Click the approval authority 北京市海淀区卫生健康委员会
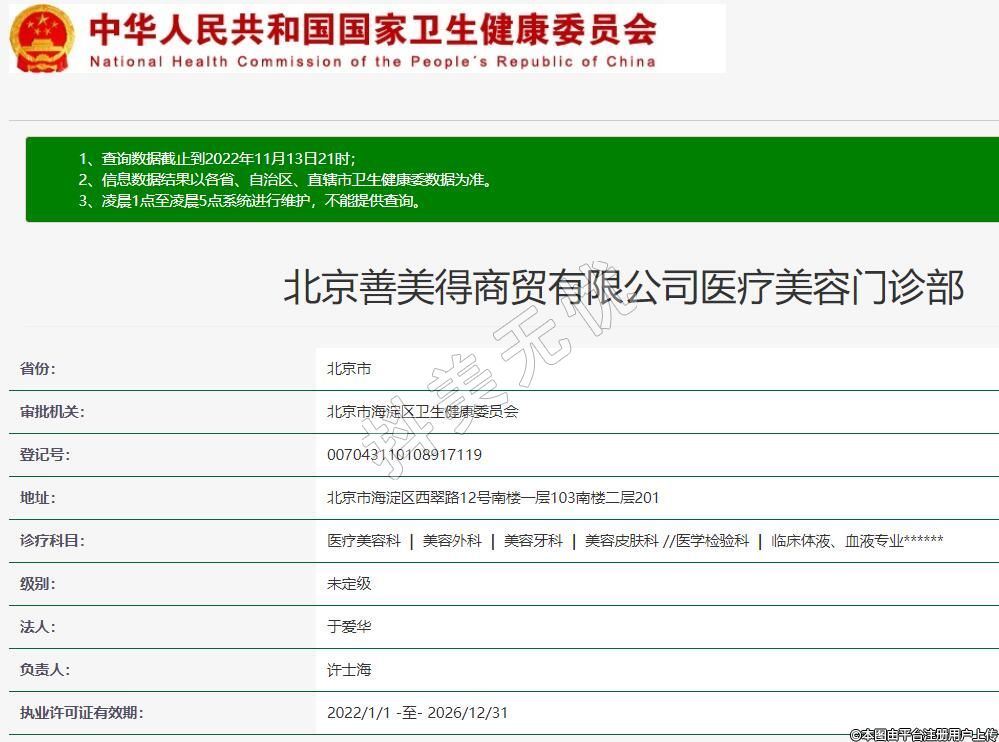Screen dimensions: 999x742 pos(423,411)
